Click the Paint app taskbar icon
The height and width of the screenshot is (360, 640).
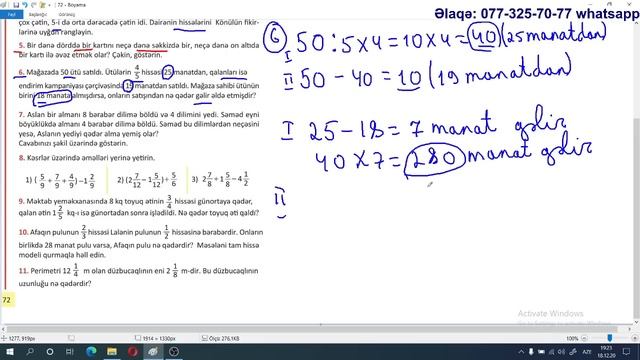coord(153,351)
